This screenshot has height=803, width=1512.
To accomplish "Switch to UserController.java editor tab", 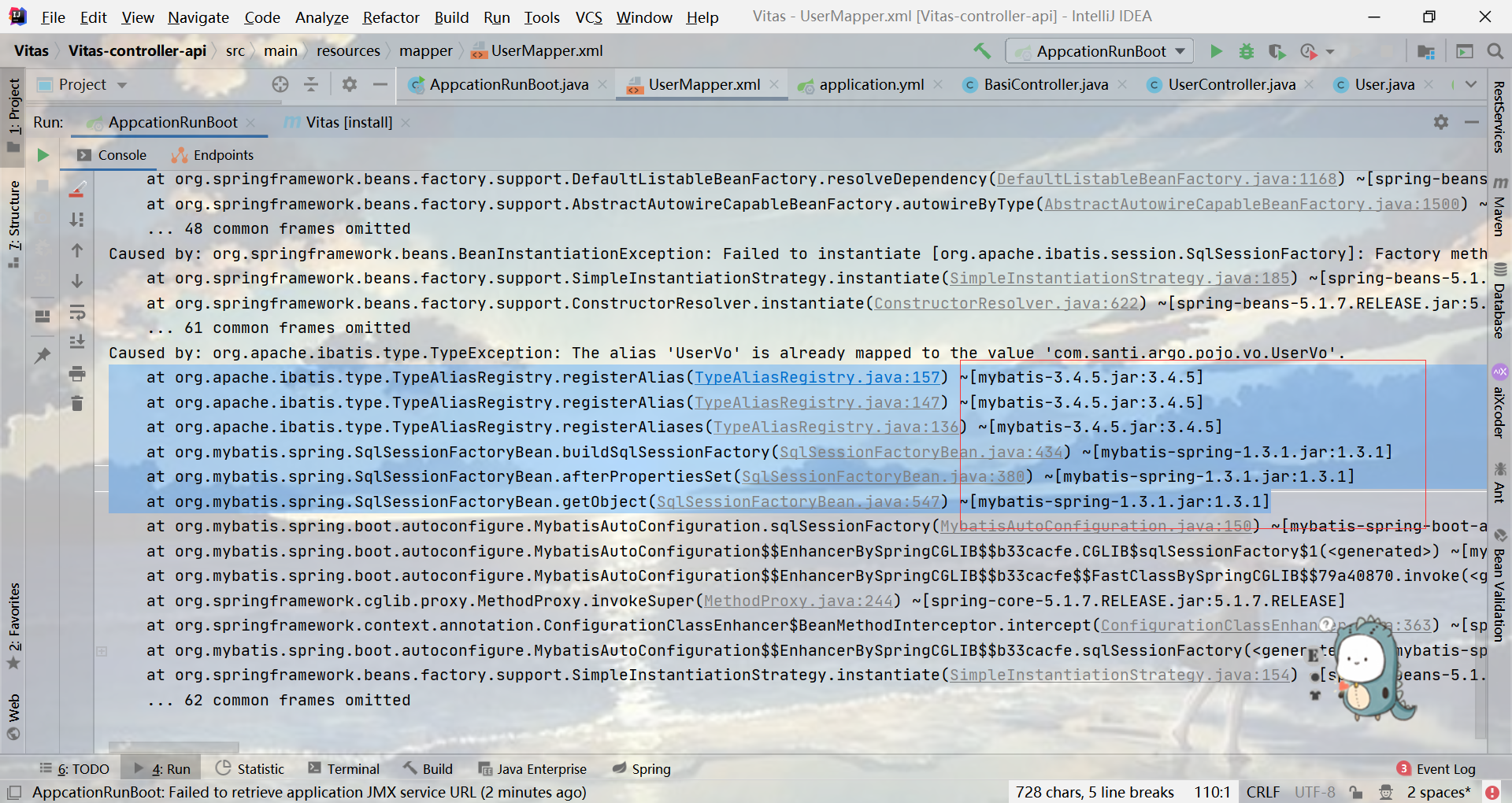I will [1231, 84].
